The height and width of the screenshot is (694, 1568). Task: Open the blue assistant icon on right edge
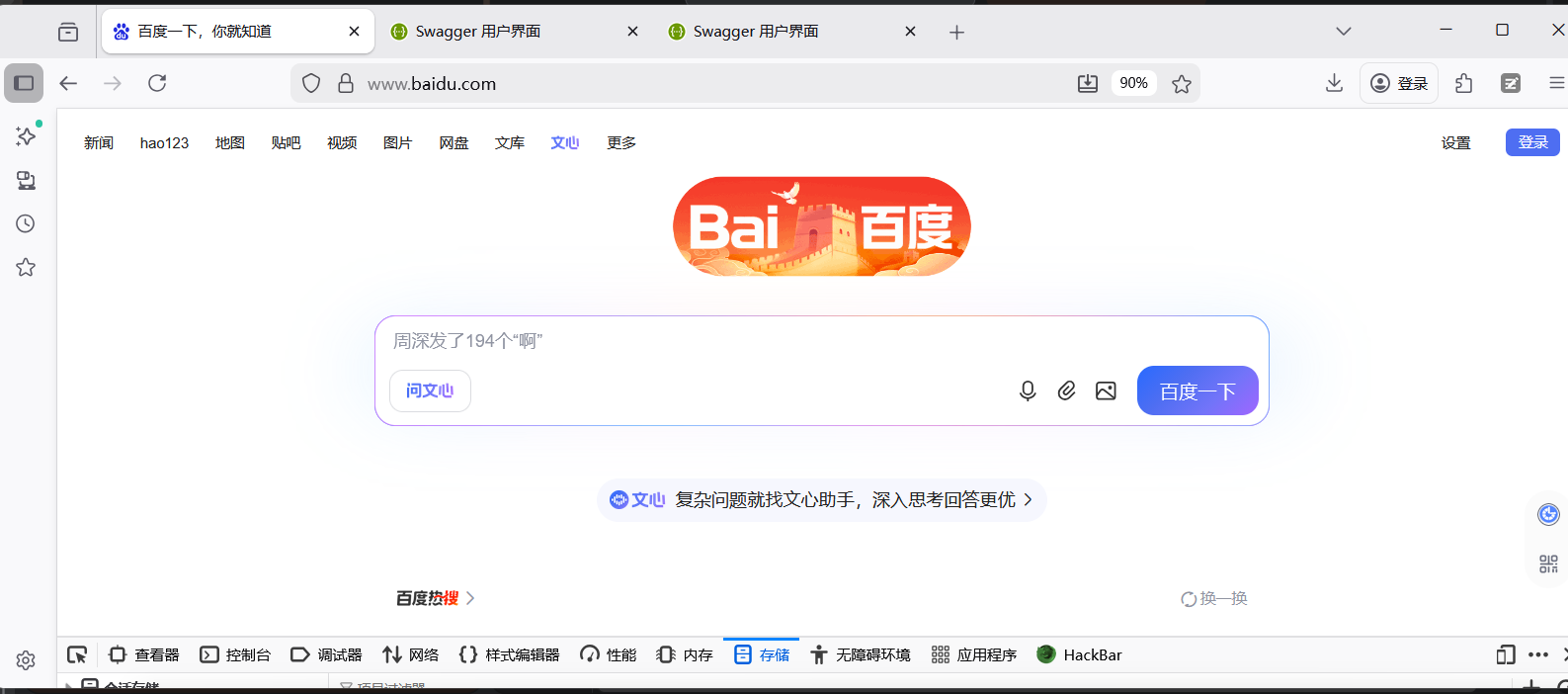coord(1548,514)
